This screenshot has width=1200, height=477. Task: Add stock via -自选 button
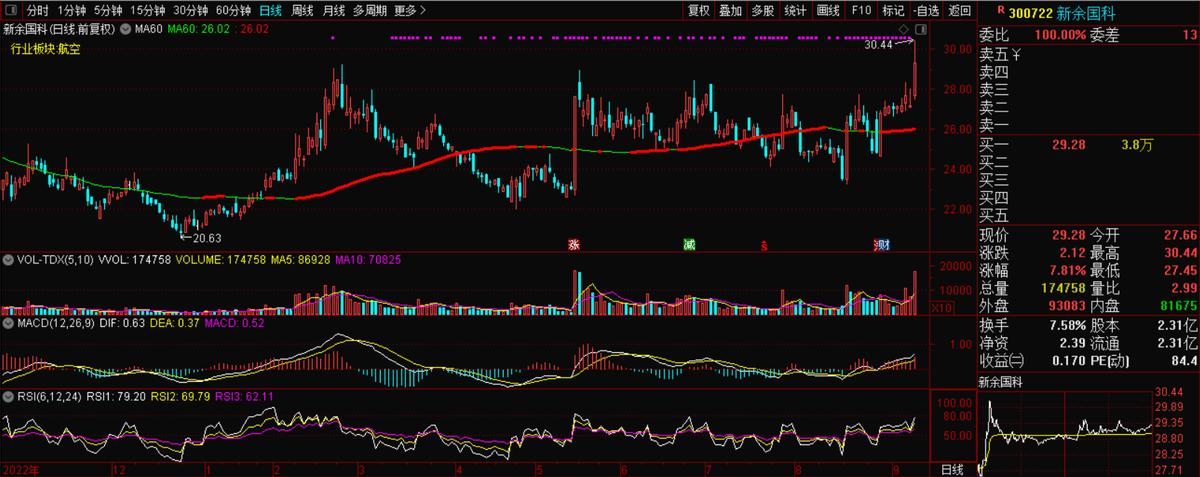pos(927,11)
